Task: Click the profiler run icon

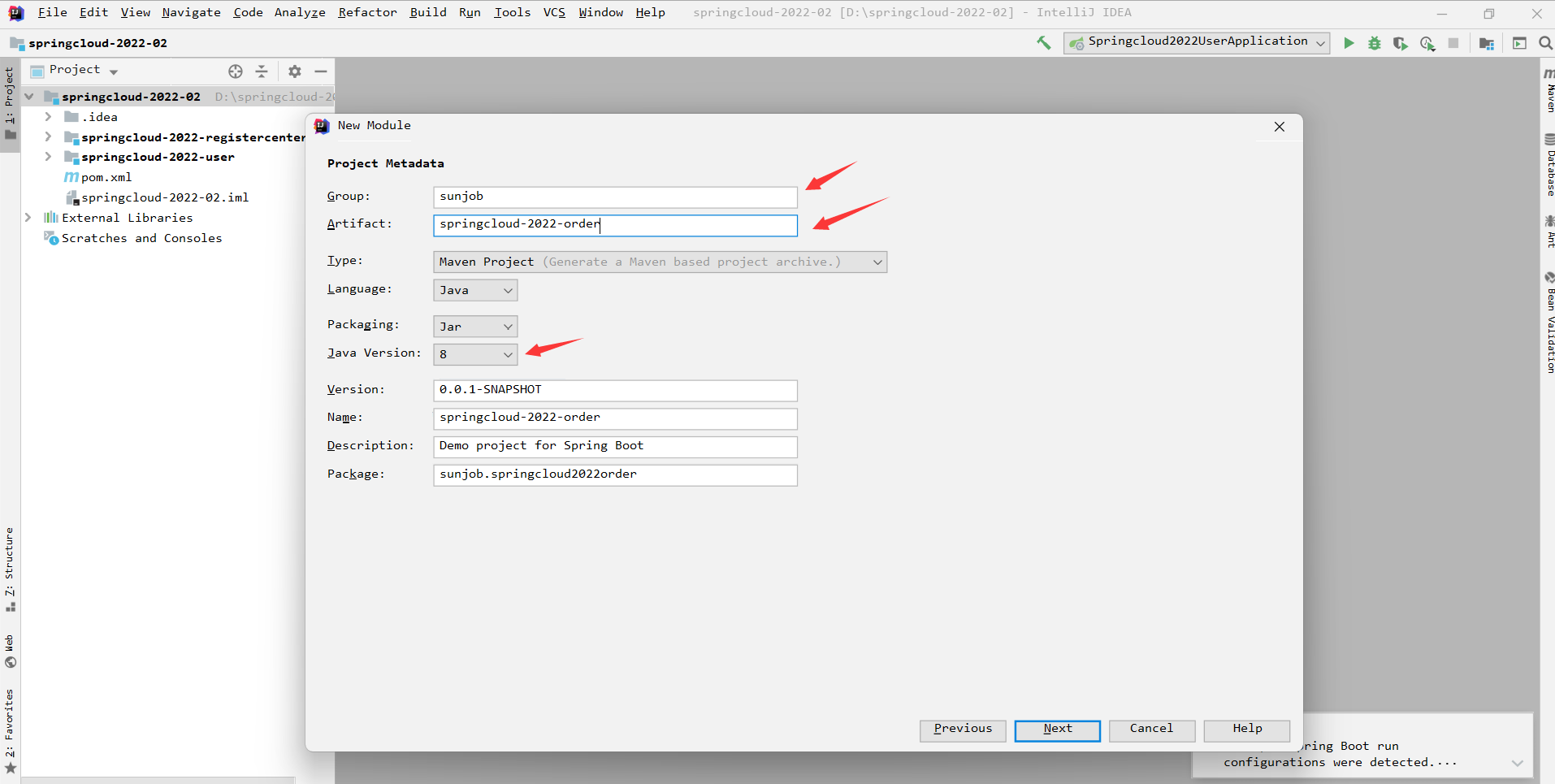Action: 1427,43
